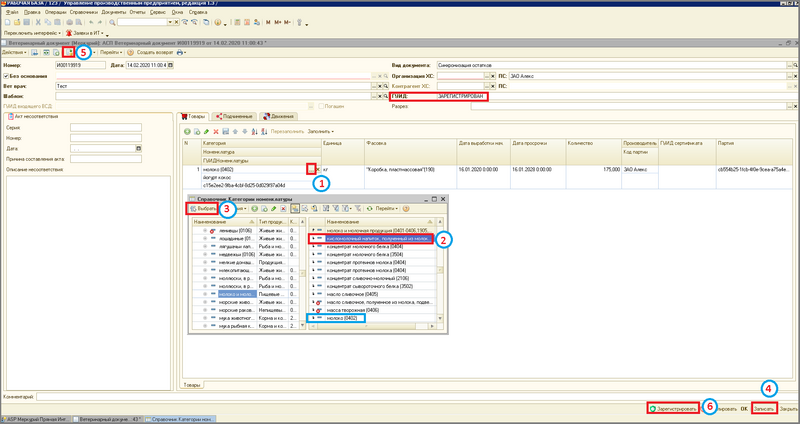The height and width of the screenshot is (424, 800).
Task: Click the Redo arrow in main toolbar
Action: tap(99, 22)
